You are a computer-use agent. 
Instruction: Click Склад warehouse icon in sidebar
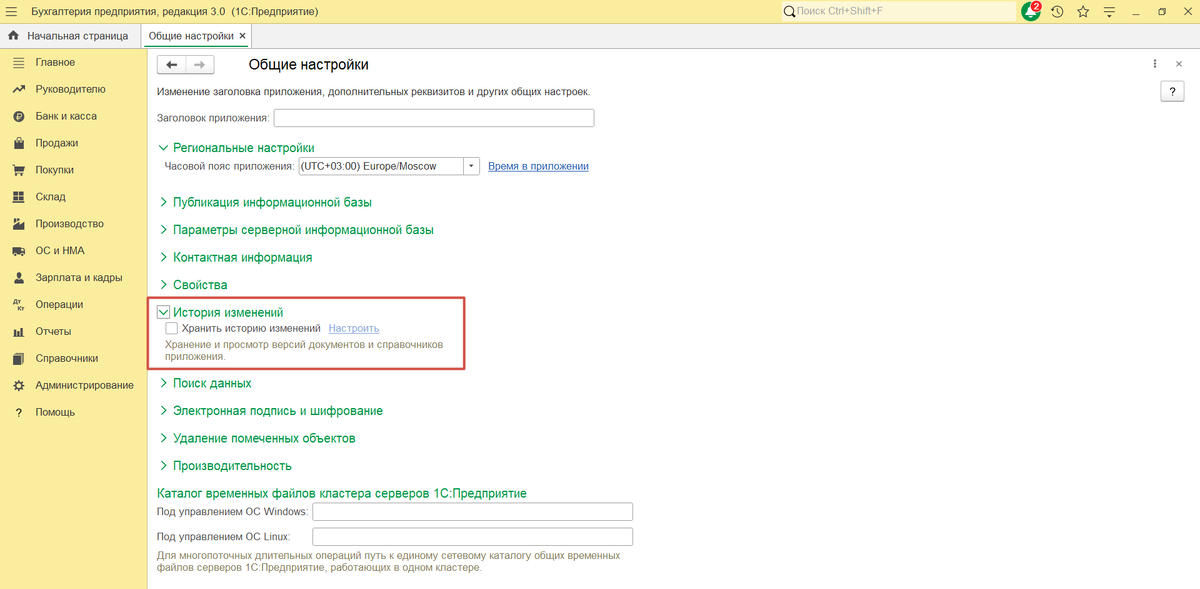(18, 197)
